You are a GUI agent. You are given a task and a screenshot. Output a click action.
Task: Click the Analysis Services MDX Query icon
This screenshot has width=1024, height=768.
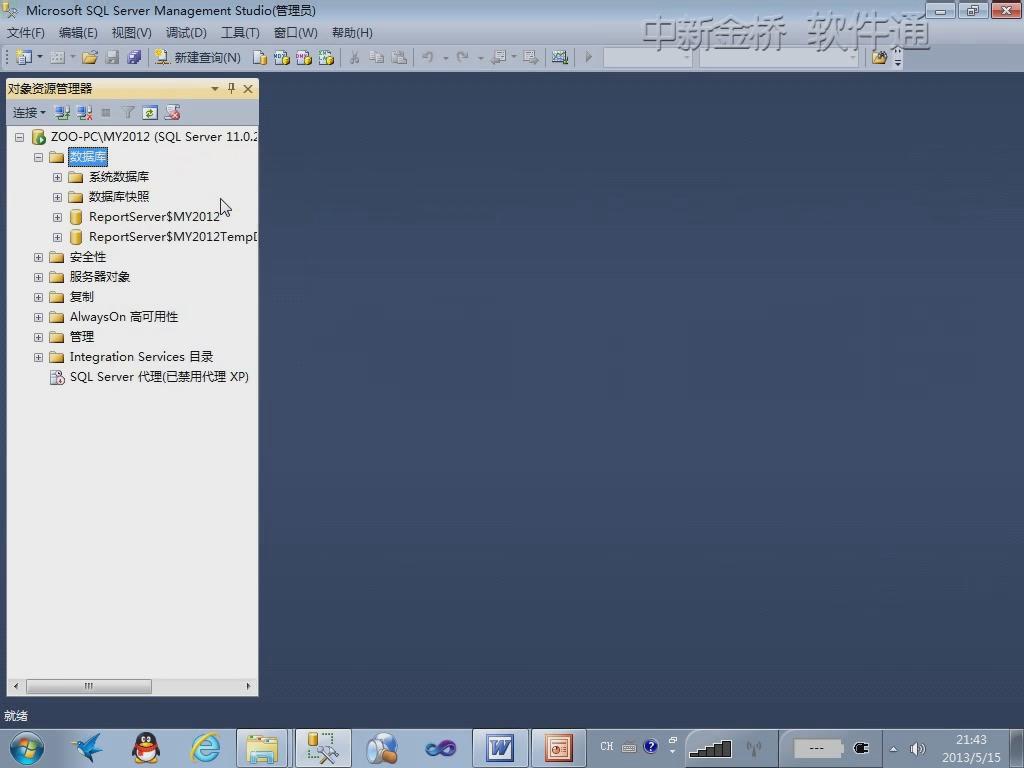[x=281, y=57]
